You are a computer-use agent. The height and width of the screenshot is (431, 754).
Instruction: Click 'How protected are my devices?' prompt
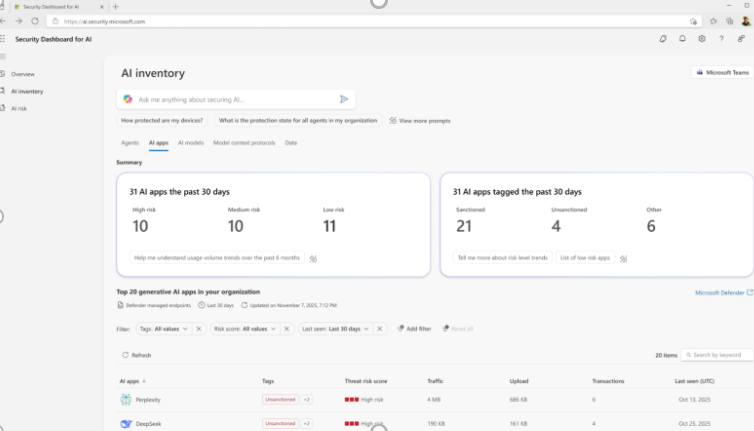point(162,120)
